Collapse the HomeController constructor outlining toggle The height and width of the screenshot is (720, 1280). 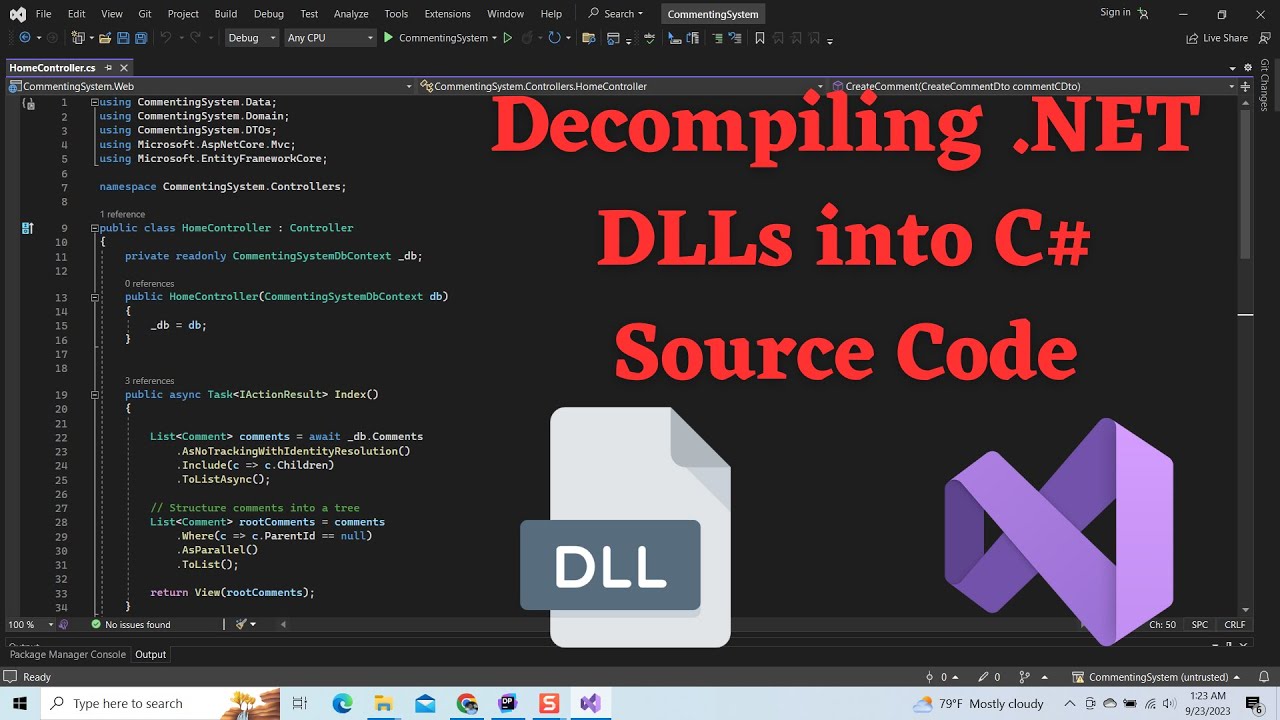(95, 297)
